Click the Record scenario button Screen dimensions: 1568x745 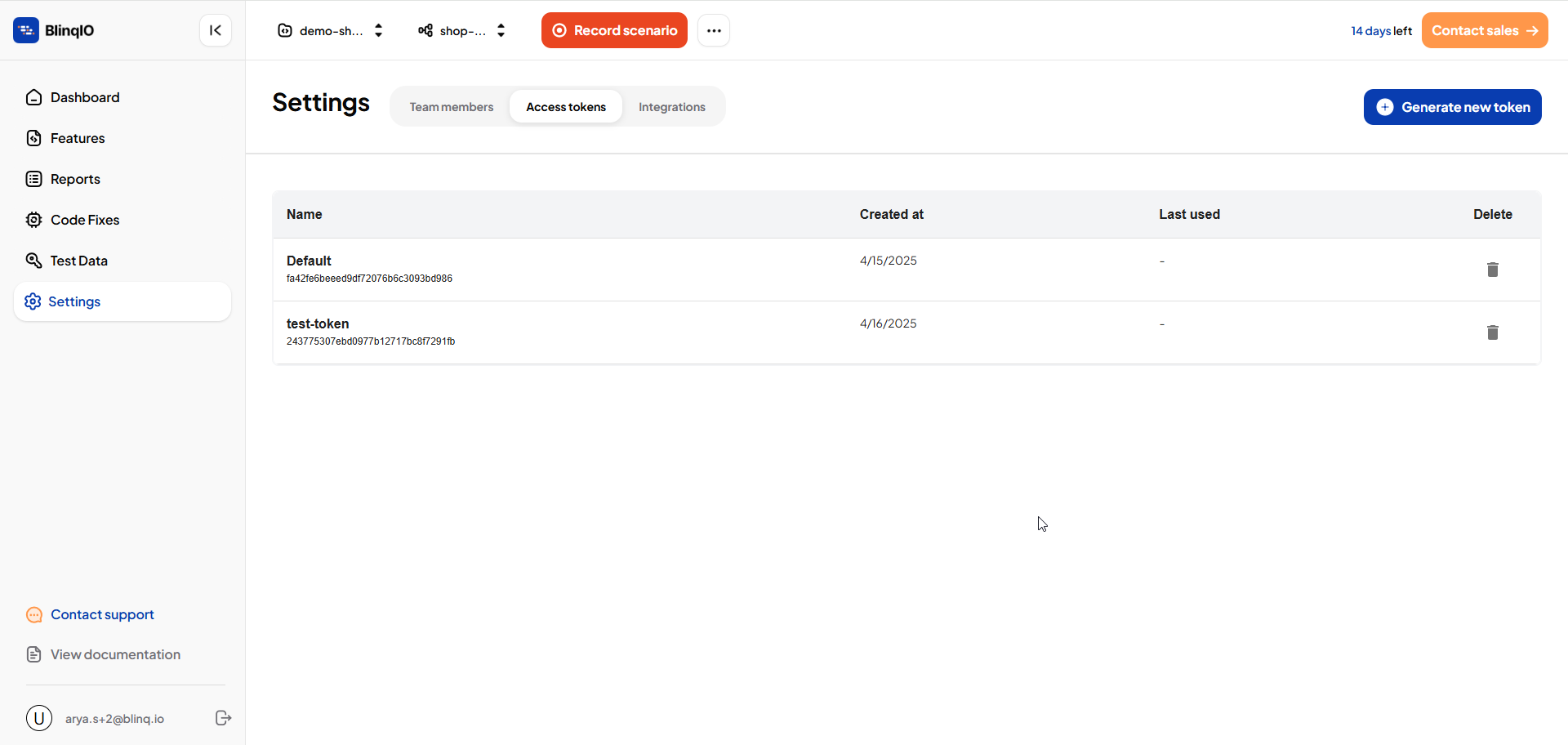pos(614,30)
